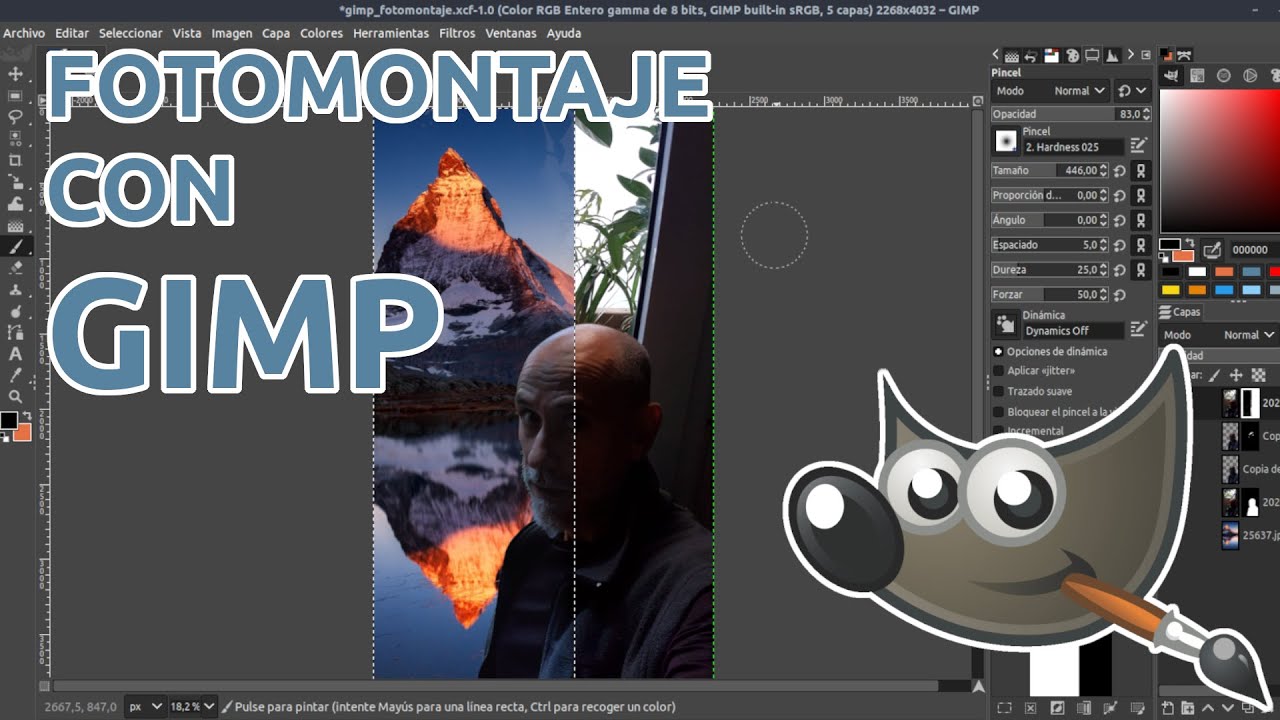
Task: Open the Seleccionar menu
Action: click(x=130, y=33)
